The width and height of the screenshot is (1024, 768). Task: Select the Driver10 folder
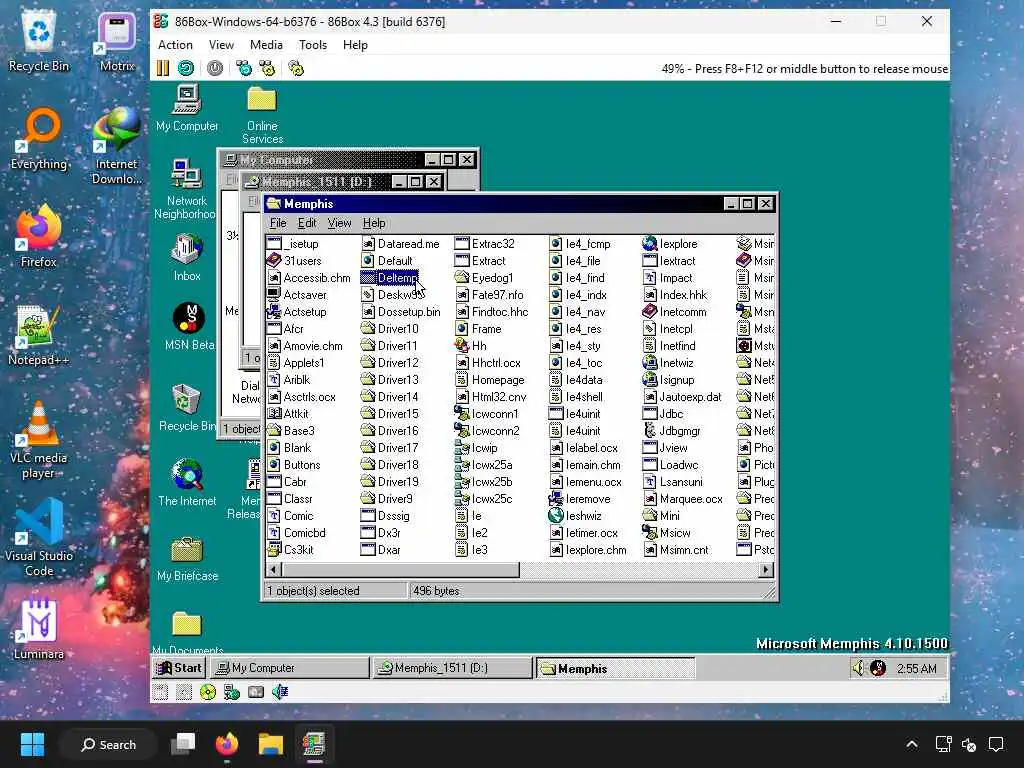[390, 328]
